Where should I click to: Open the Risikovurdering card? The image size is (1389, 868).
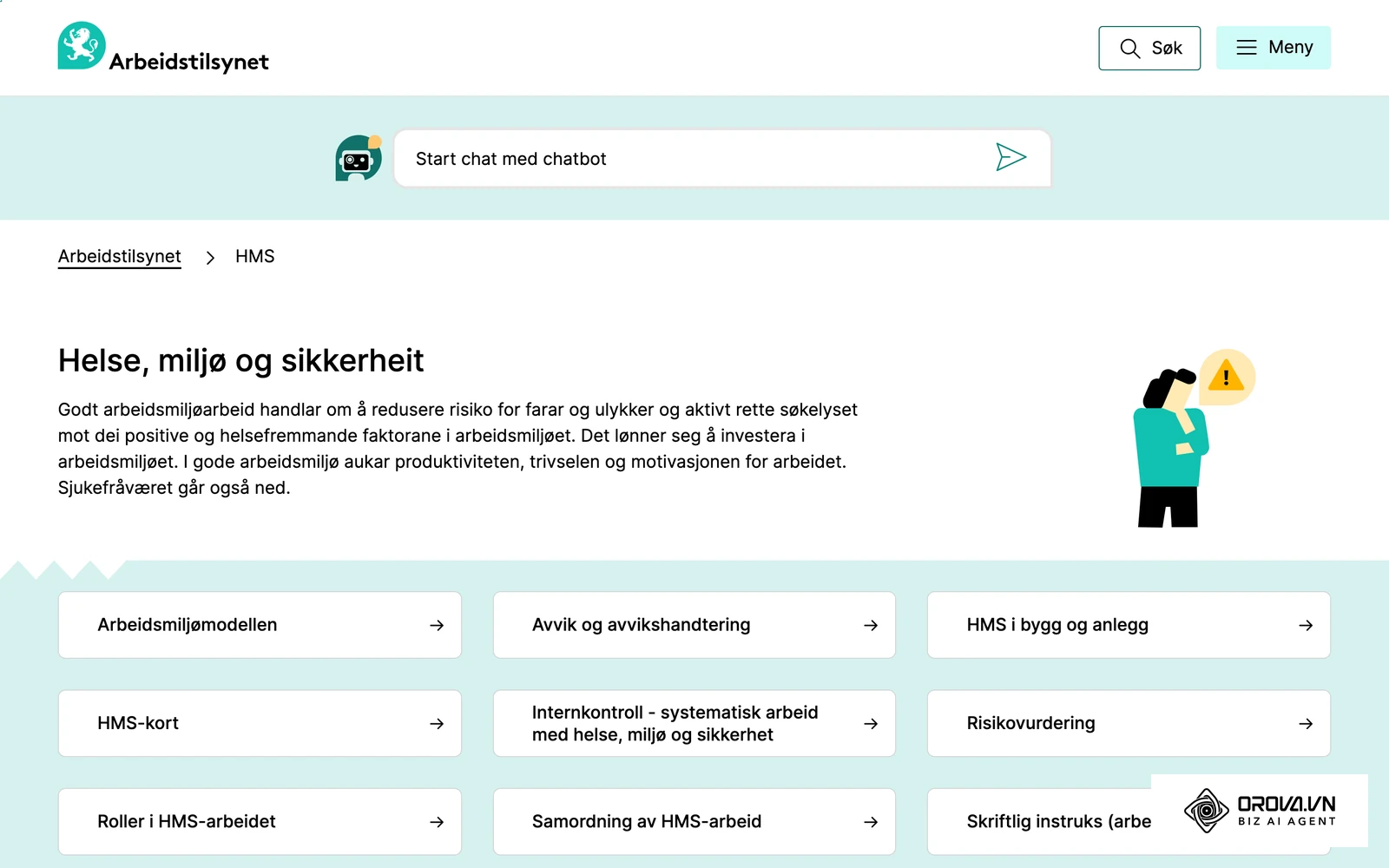click(x=1129, y=723)
